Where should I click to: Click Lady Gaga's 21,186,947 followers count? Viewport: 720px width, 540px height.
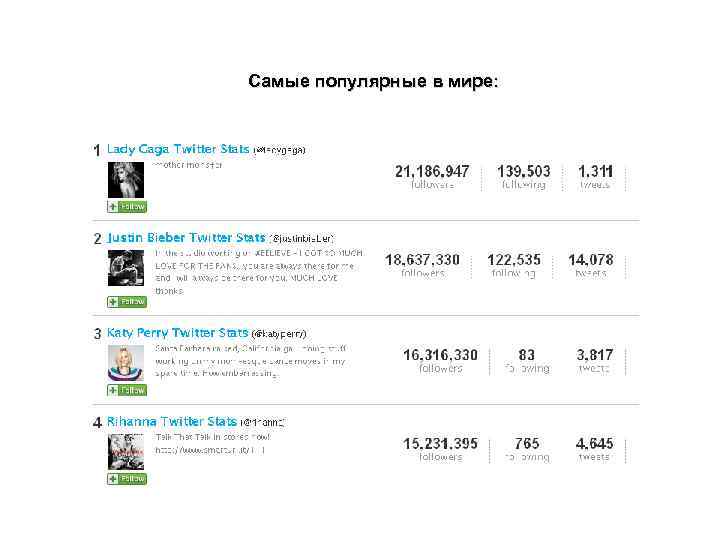[432, 171]
